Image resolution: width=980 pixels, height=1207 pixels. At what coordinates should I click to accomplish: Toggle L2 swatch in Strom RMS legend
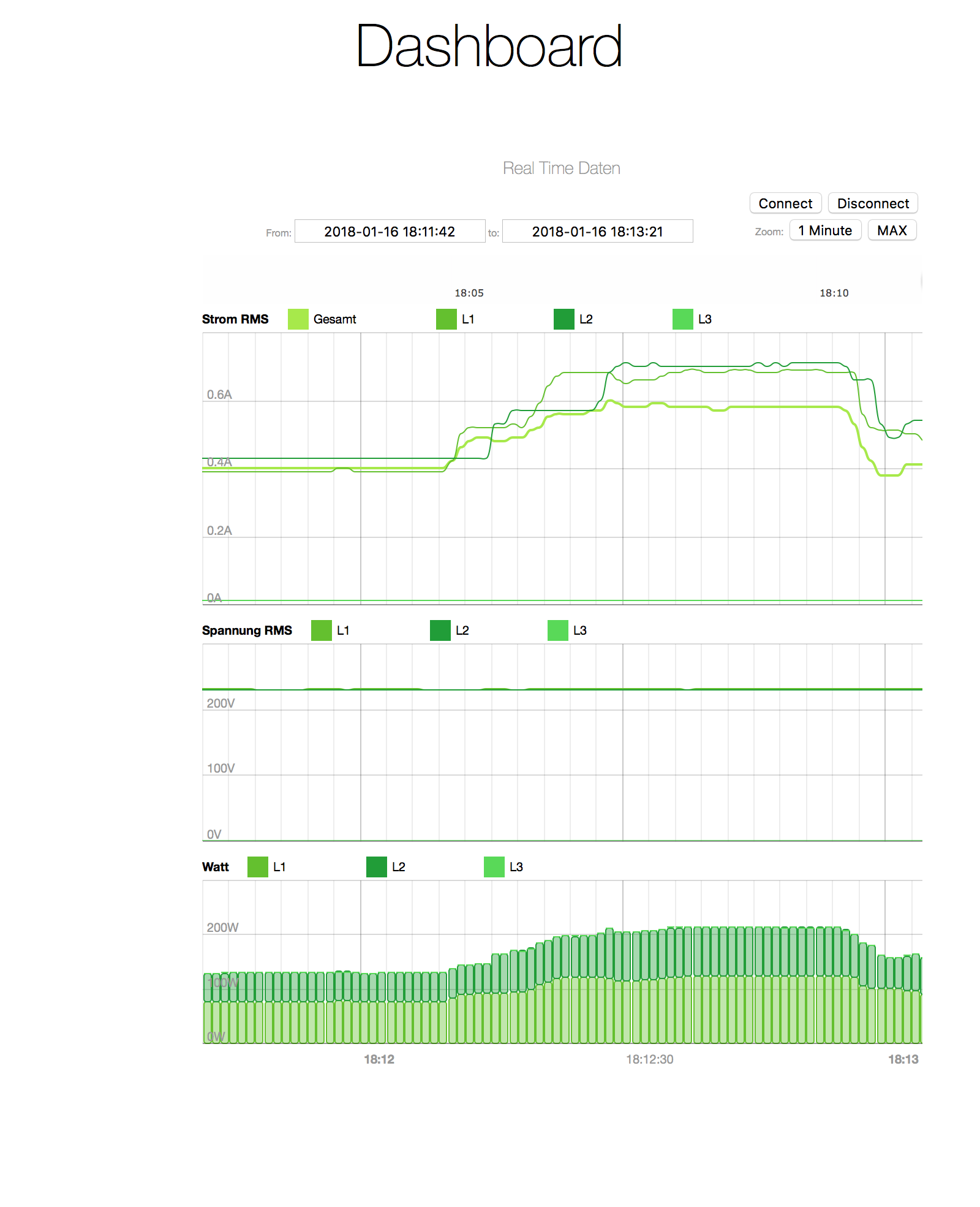point(564,319)
